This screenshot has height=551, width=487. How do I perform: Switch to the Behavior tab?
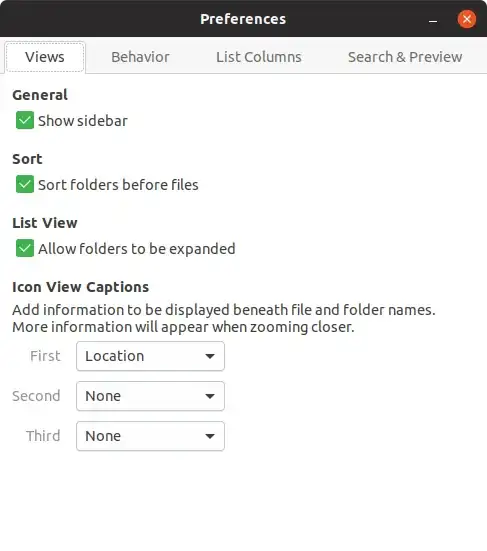(141, 57)
